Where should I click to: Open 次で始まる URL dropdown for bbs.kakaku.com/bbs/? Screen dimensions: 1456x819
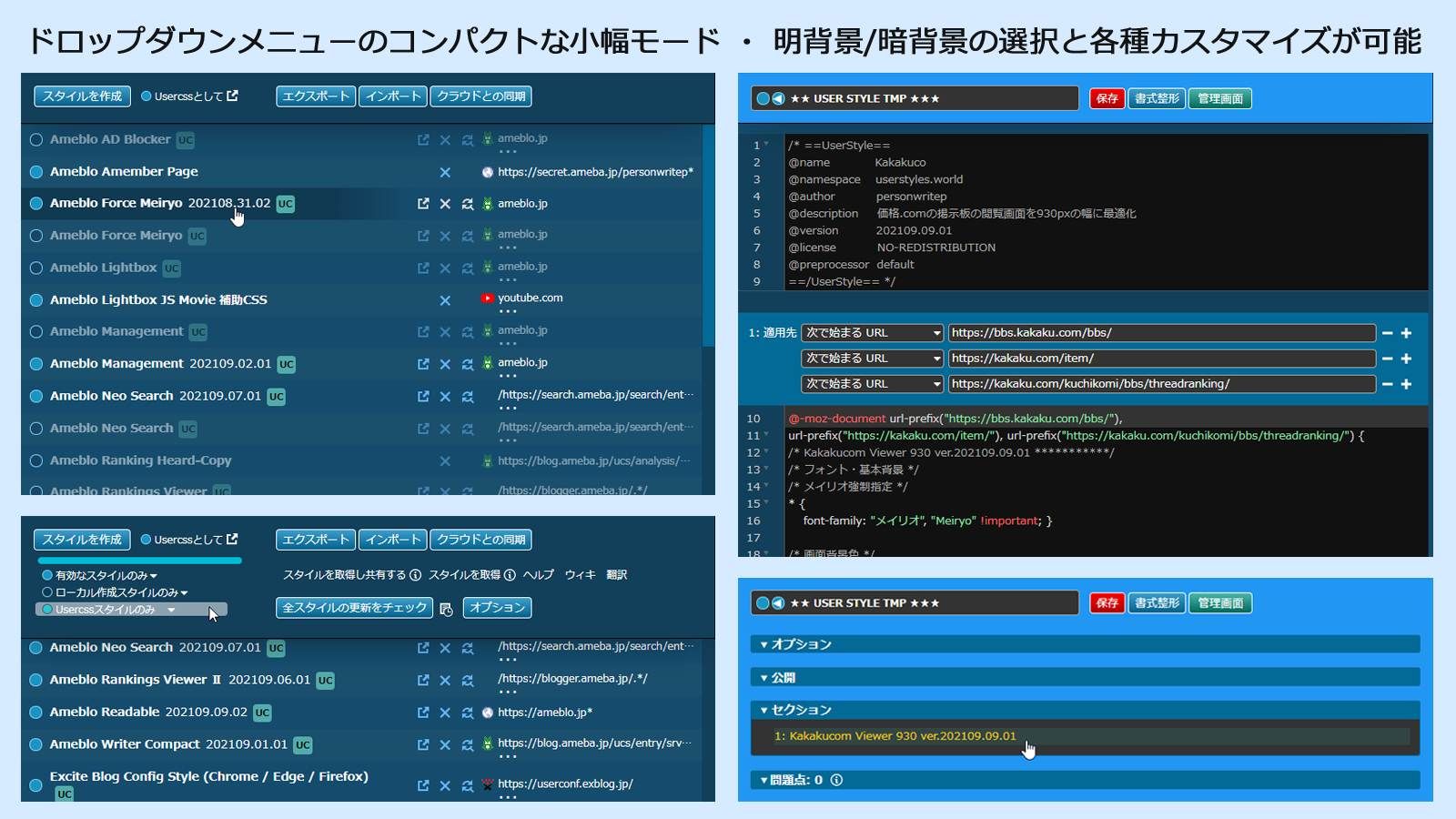(872, 333)
